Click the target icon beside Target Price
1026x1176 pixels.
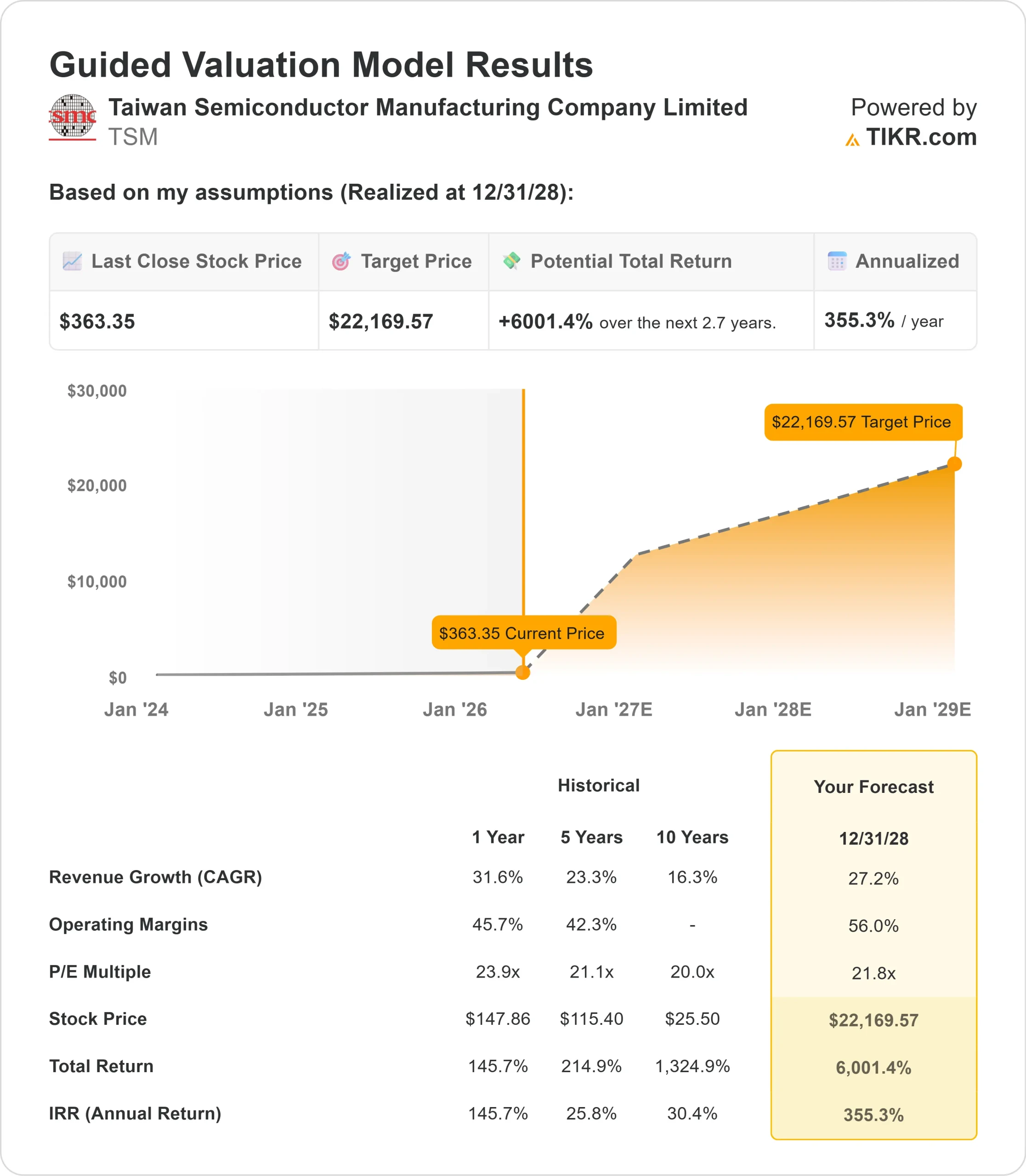[341, 261]
